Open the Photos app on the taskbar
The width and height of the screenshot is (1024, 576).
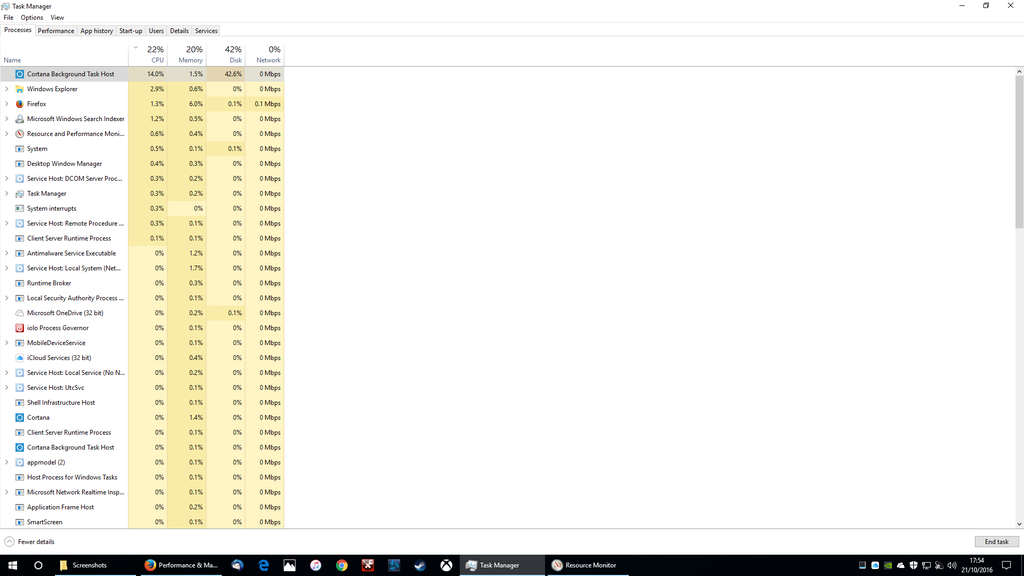[x=289, y=566]
